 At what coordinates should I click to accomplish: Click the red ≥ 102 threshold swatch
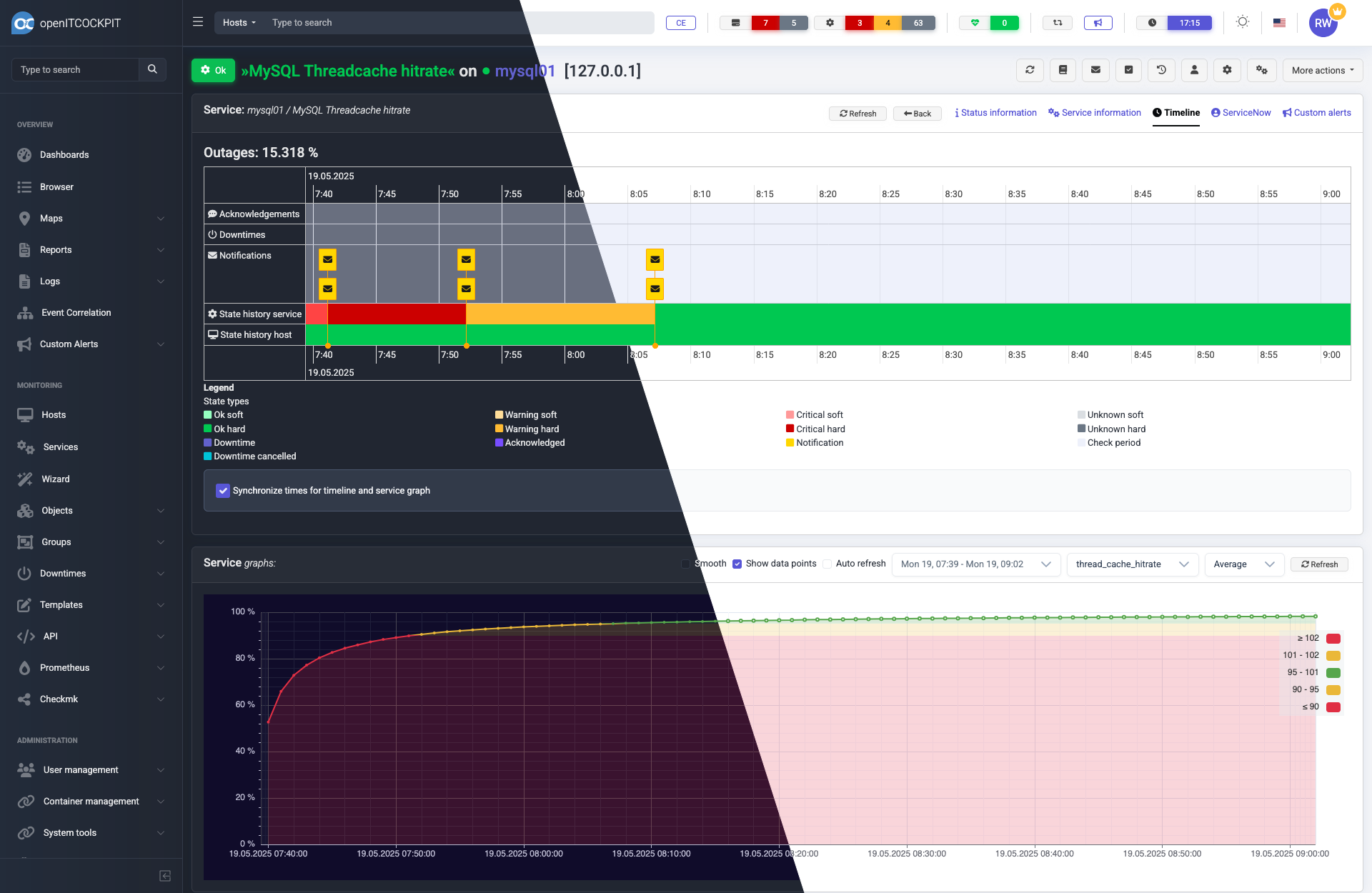click(x=1333, y=639)
